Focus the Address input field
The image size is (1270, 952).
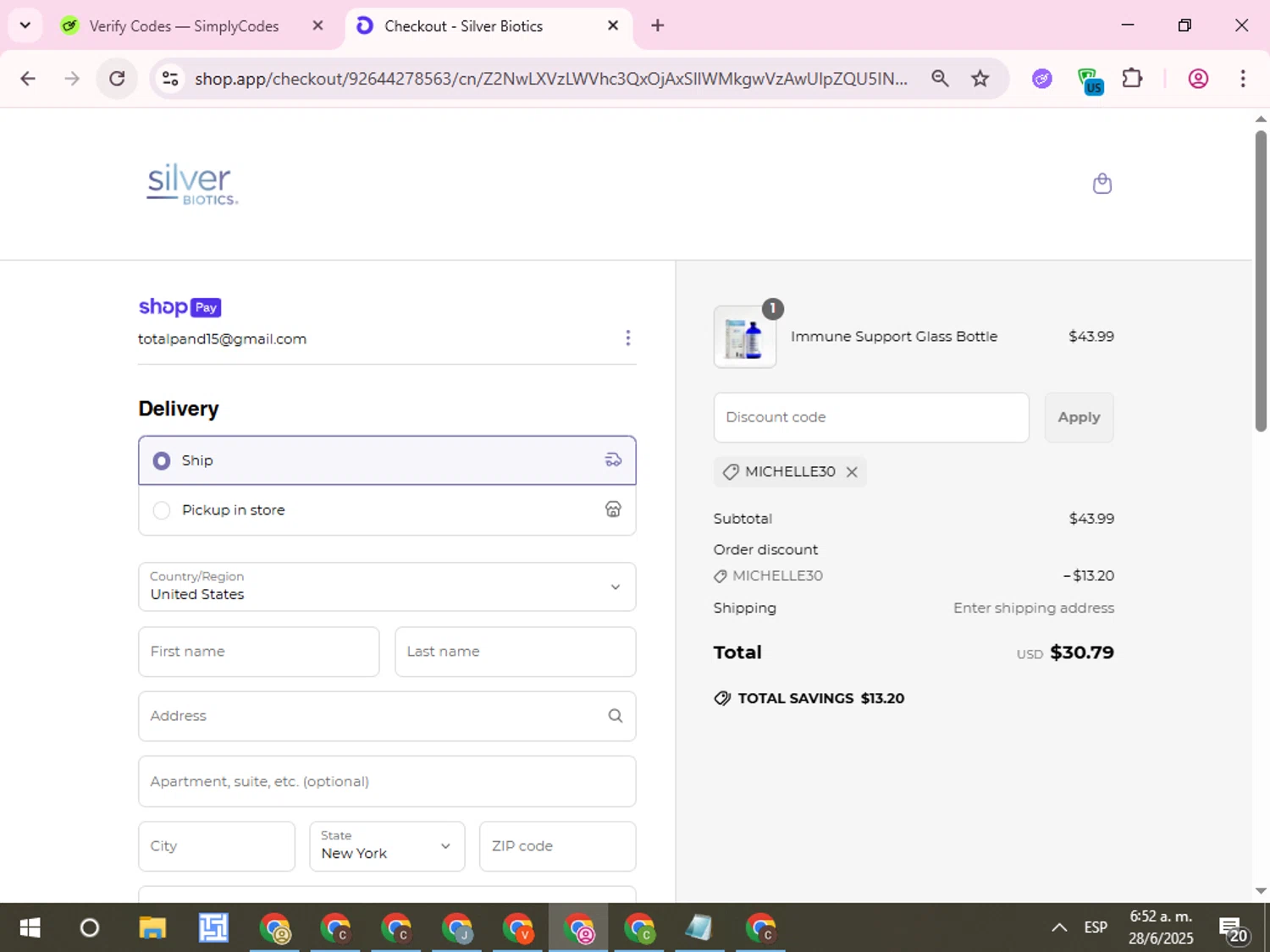387,716
